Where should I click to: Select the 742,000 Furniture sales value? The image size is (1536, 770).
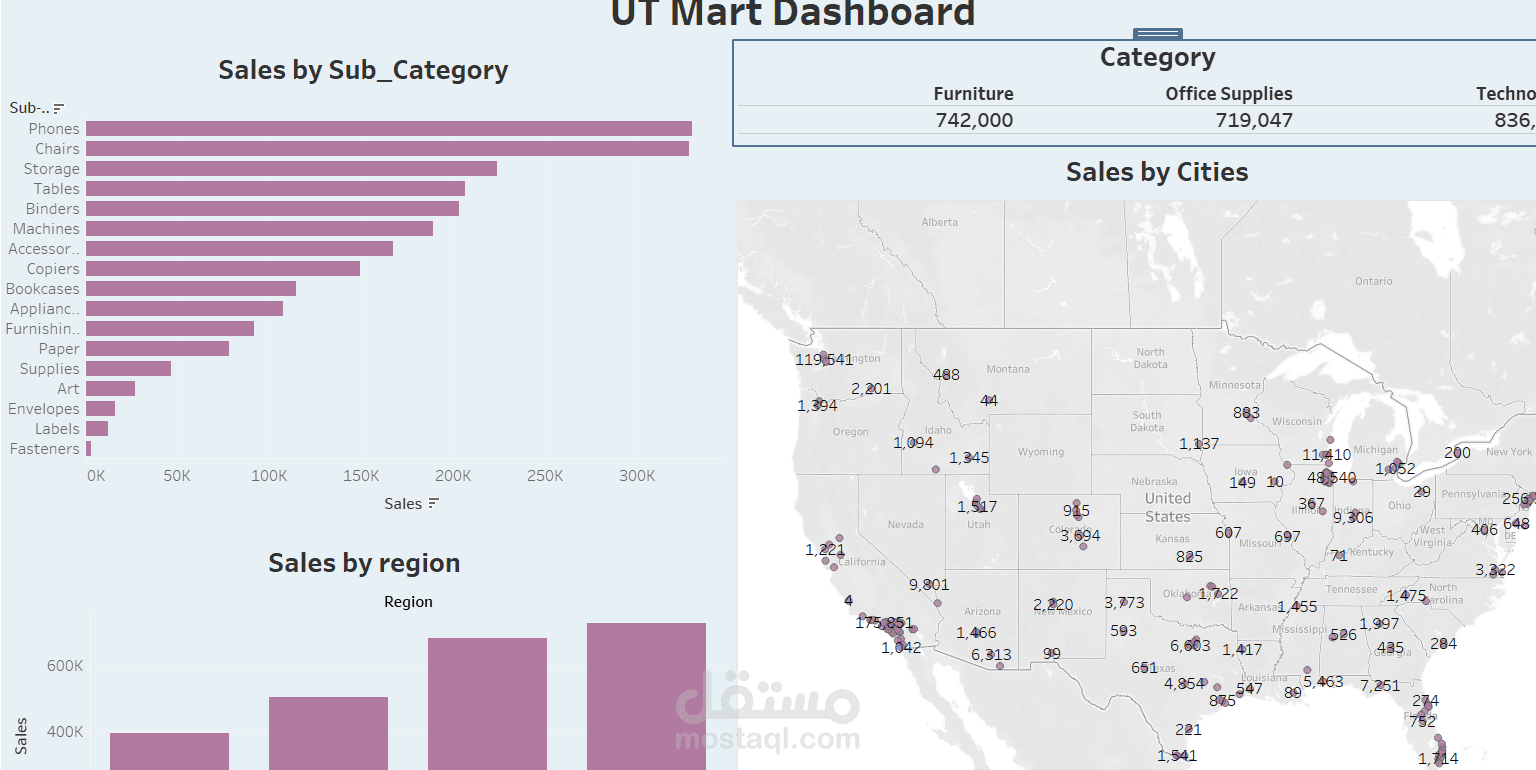974,121
